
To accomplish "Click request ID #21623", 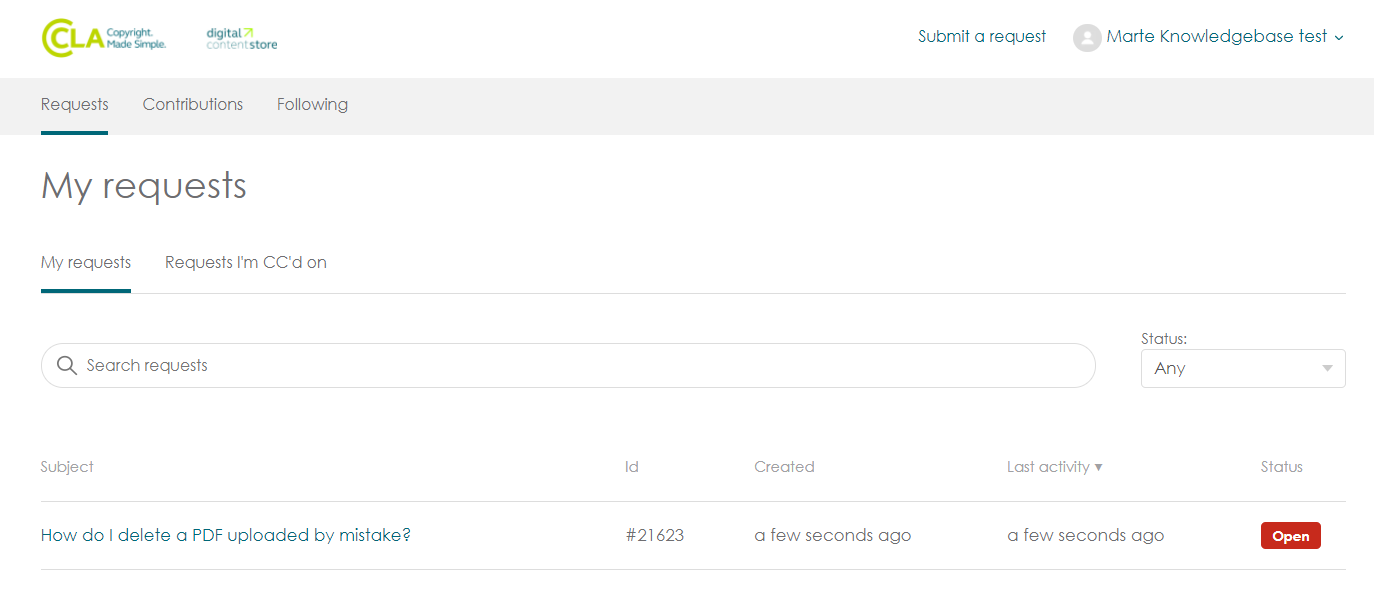I will tap(655, 535).
